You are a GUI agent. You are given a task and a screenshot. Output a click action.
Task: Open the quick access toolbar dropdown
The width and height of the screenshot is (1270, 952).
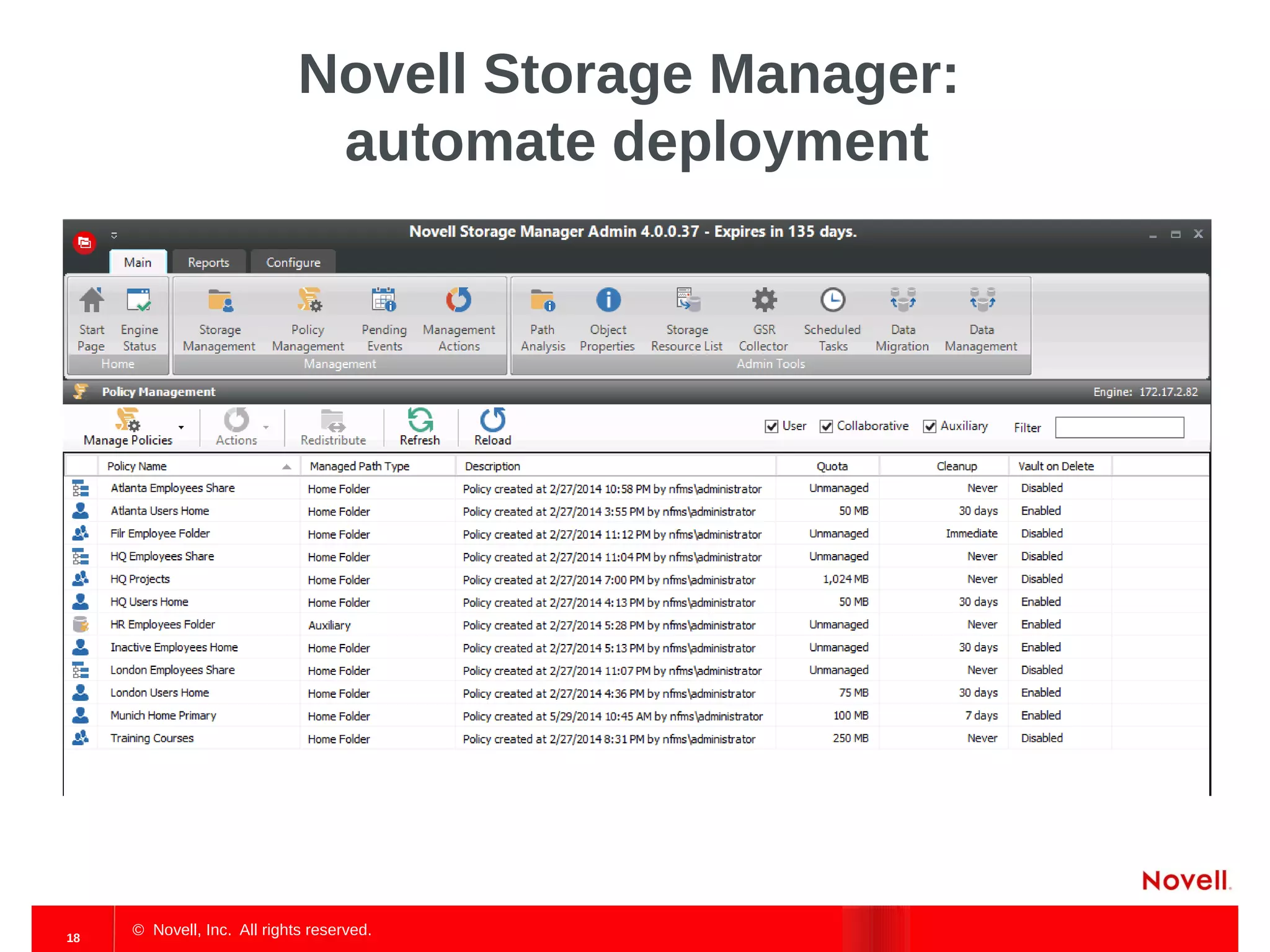114,235
